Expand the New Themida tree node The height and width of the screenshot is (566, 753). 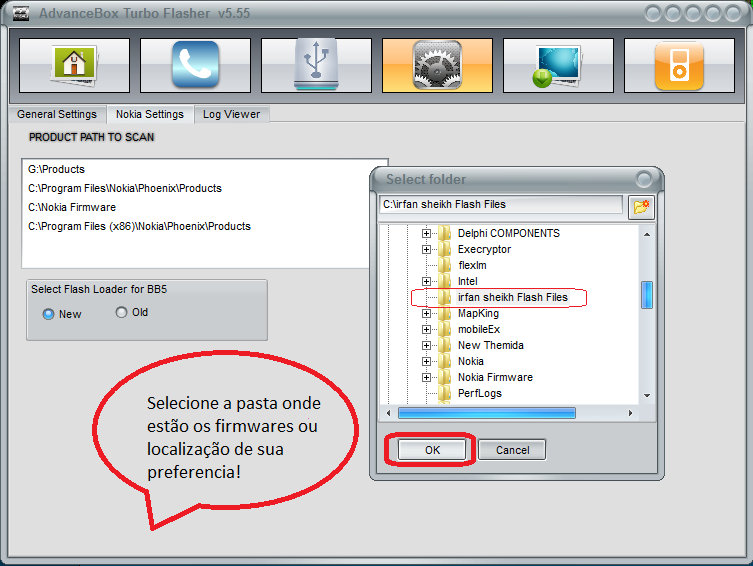click(426, 345)
